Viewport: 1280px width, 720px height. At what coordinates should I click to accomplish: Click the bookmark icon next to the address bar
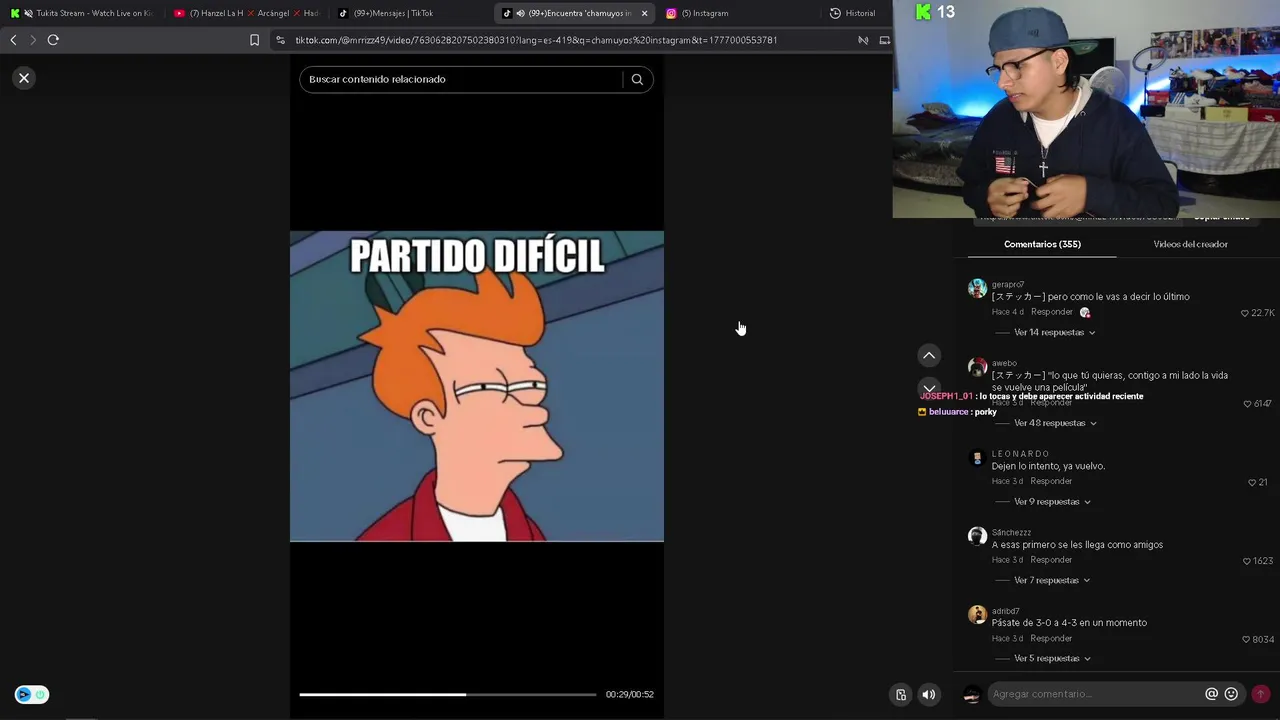tap(254, 40)
